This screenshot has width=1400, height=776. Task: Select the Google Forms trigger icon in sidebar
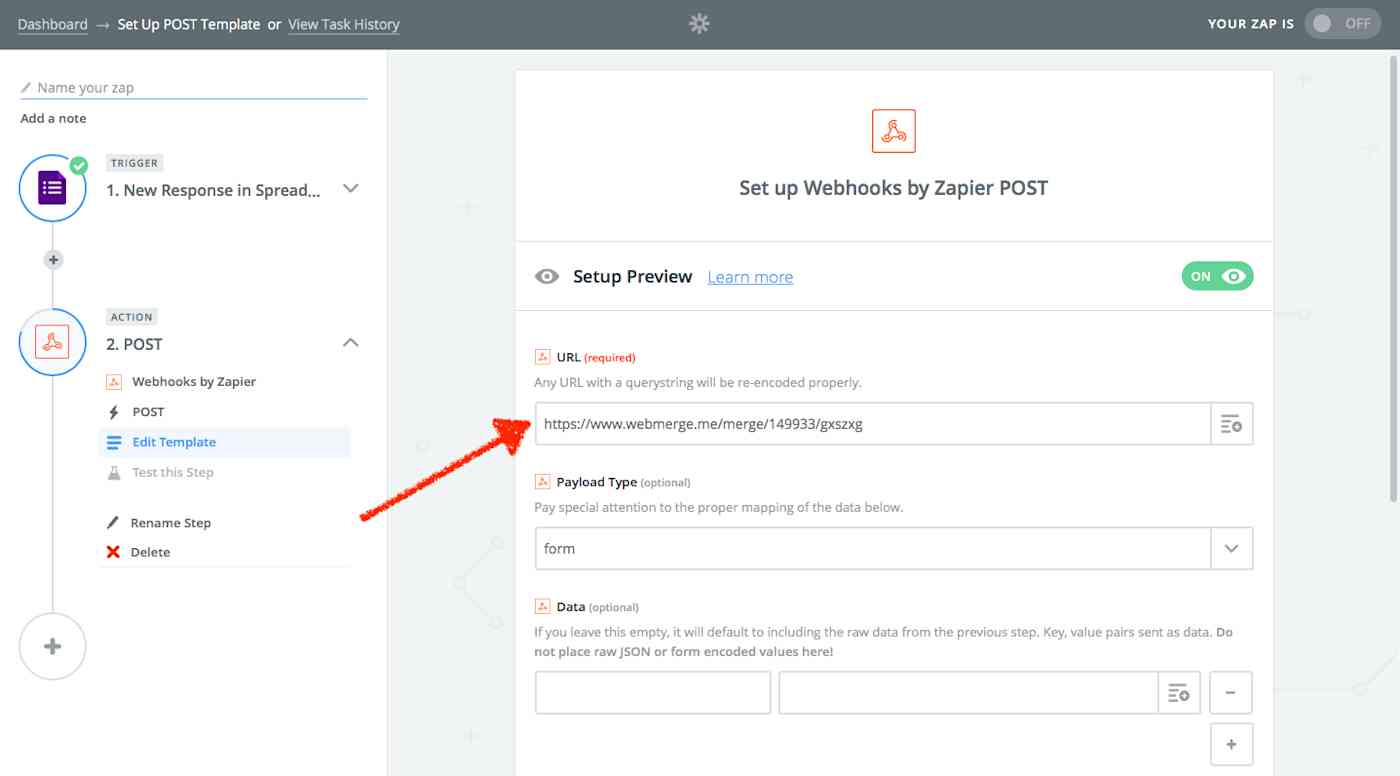[x=52, y=187]
